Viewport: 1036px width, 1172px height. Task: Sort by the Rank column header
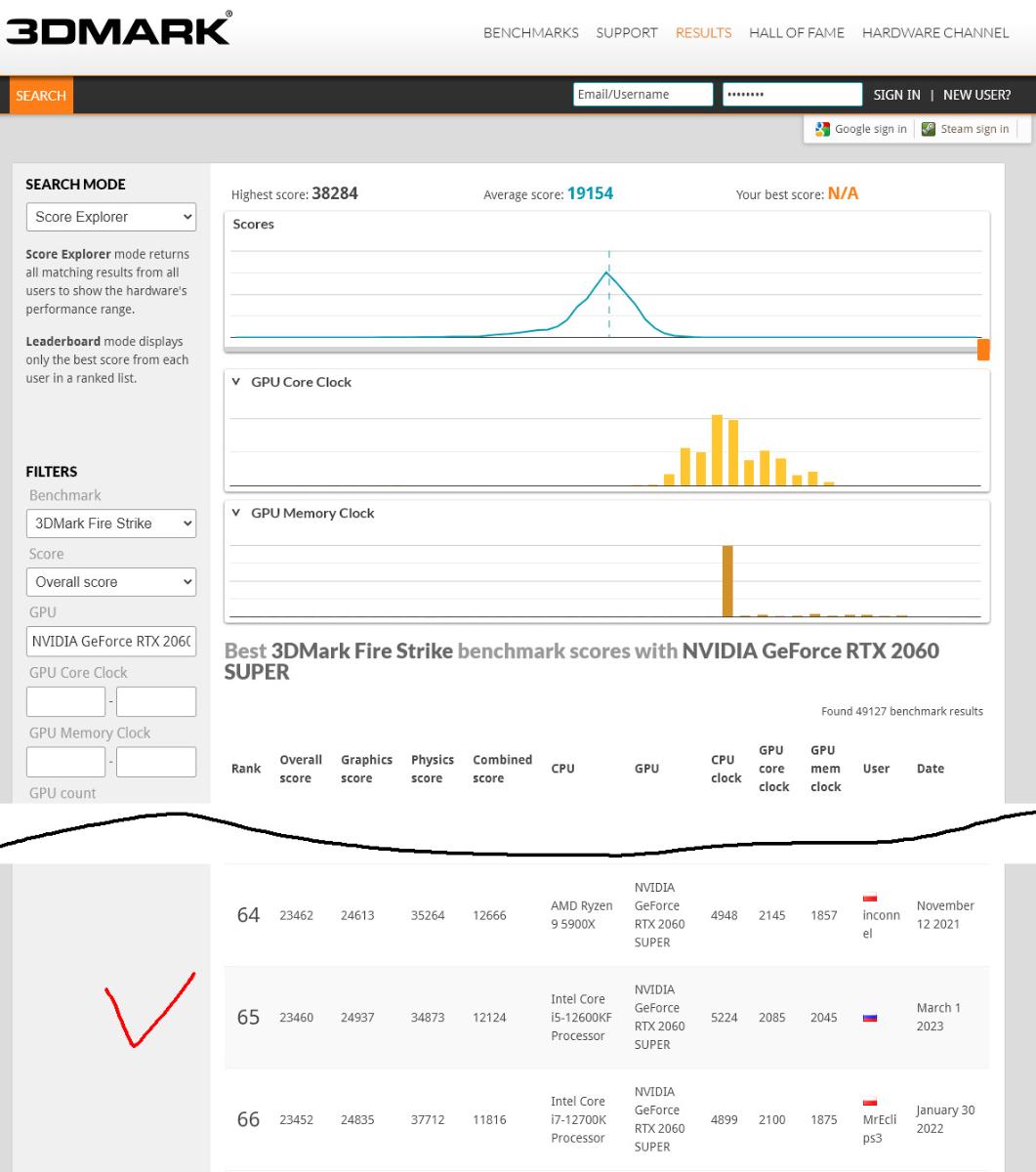(x=246, y=769)
